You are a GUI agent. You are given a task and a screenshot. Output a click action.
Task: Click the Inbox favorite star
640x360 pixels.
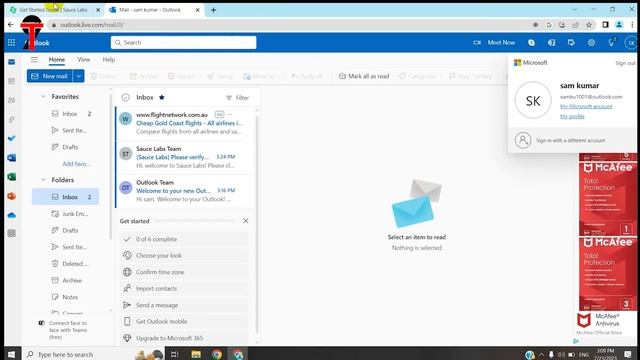point(162,97)
